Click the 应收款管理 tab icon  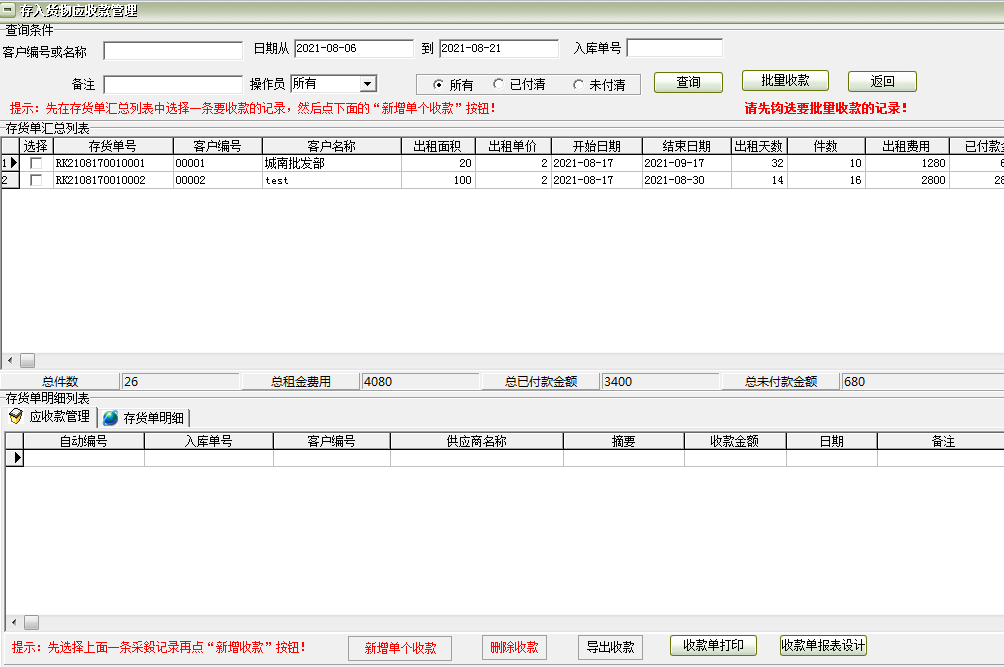(x=16, y=417)
